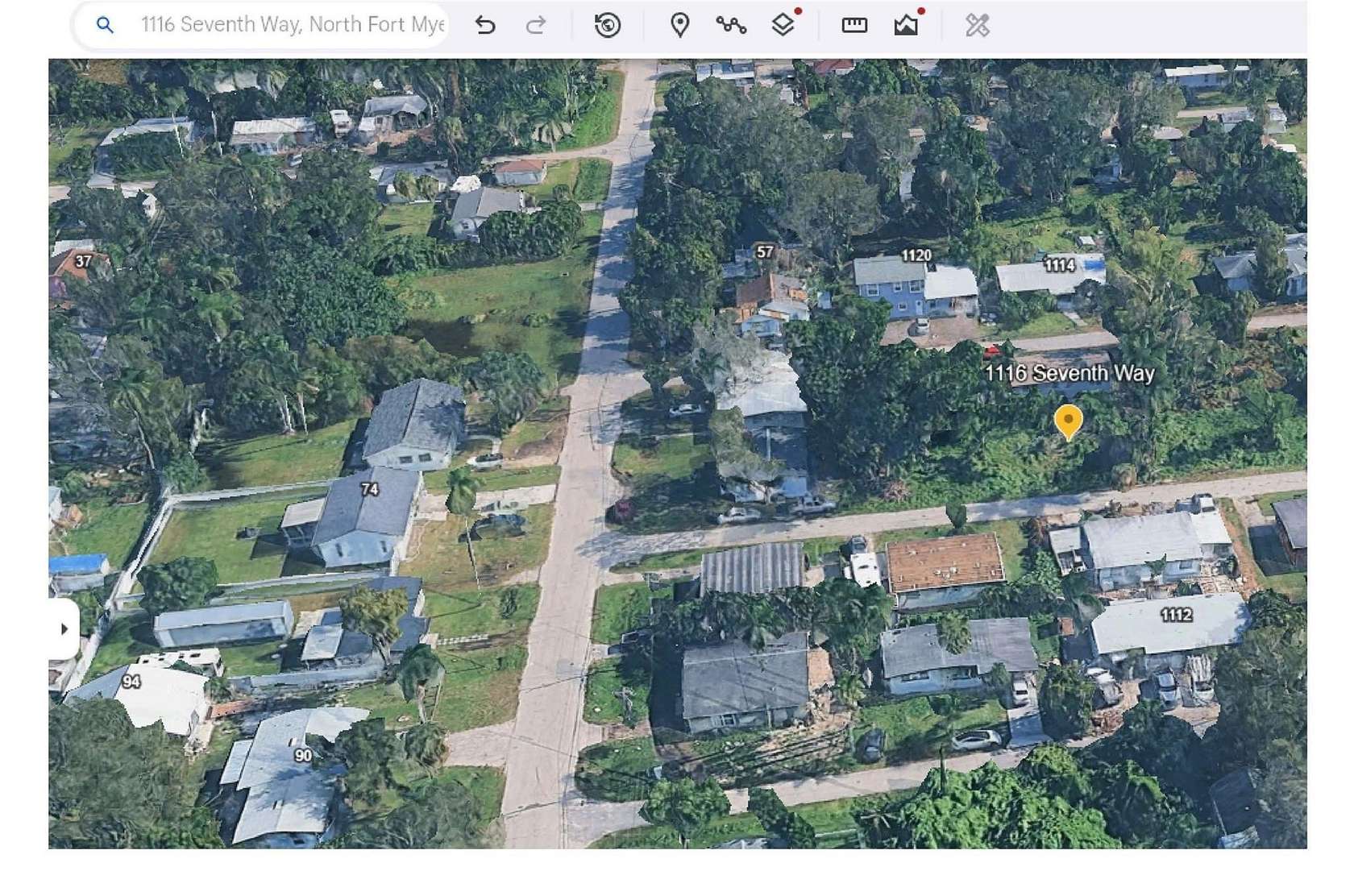
Task: Click the 1116 Seventh Way label
Action: (x=1070, y=374)
